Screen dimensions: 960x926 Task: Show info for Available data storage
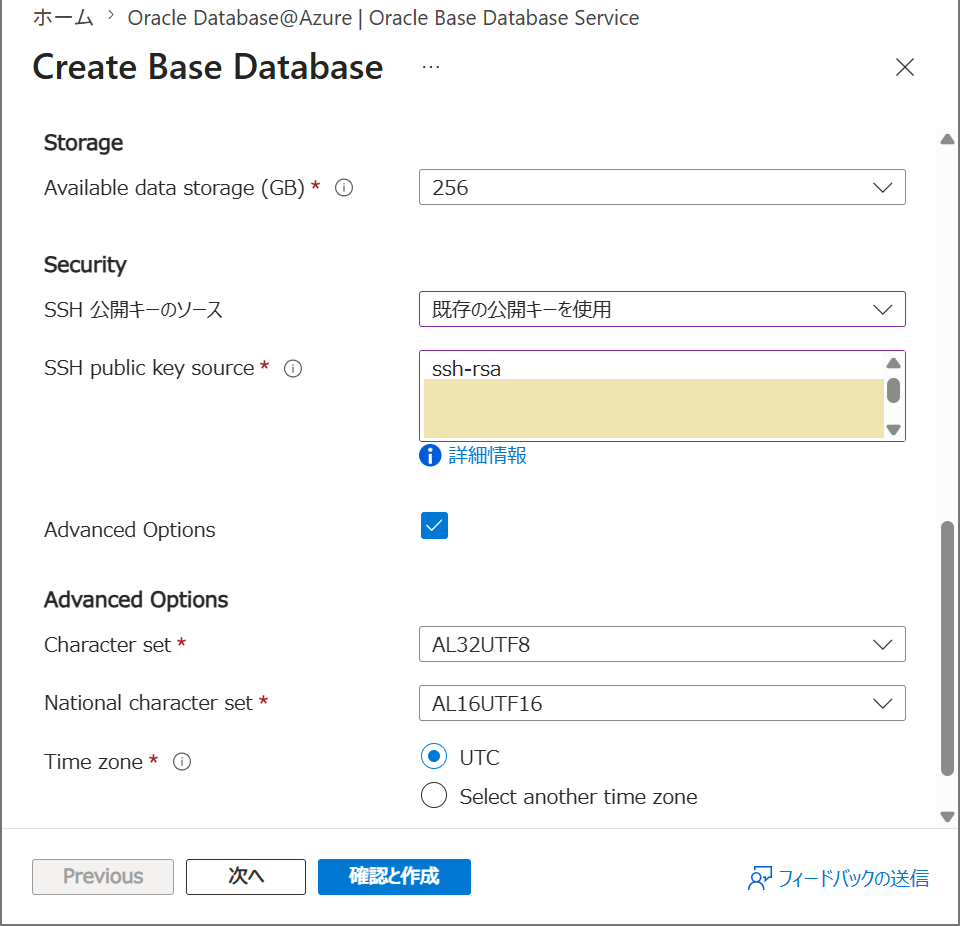click(x=344, y=187)
